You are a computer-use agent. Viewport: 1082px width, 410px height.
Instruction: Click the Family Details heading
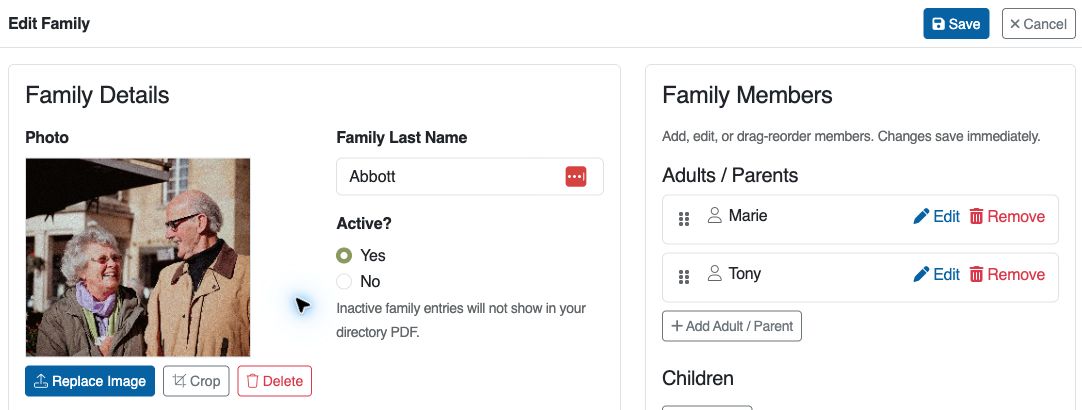[x=97, y=95]
